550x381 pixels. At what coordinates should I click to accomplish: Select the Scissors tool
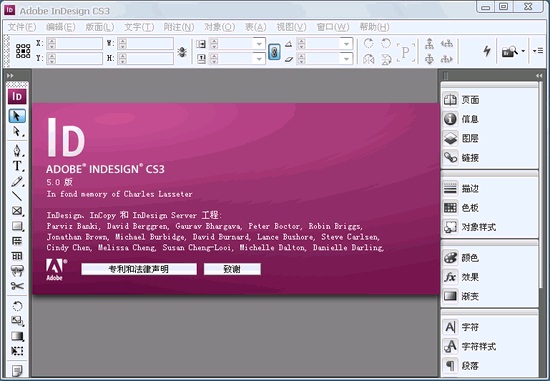17,286
